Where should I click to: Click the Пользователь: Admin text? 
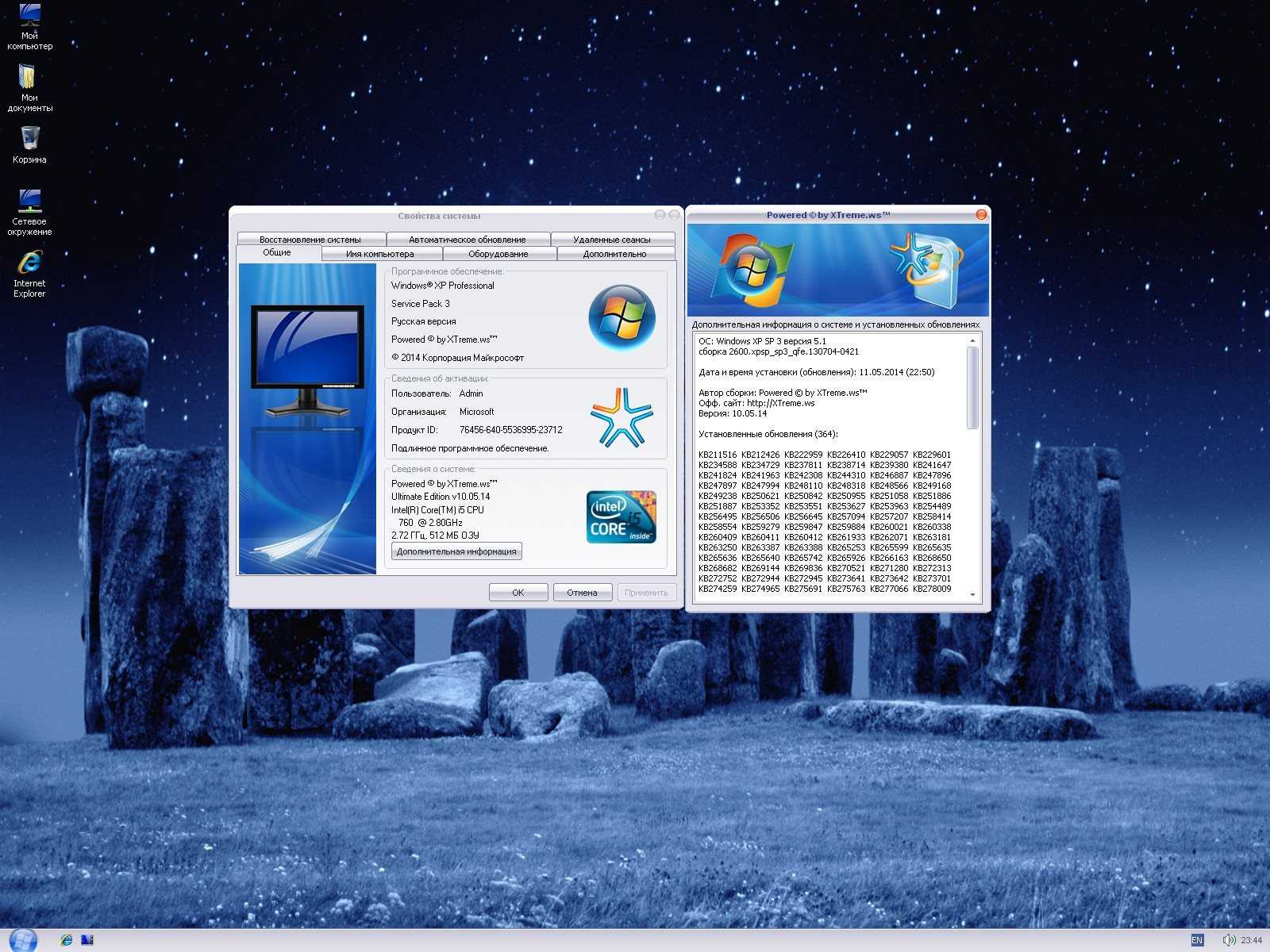click(x=437, y=393)
